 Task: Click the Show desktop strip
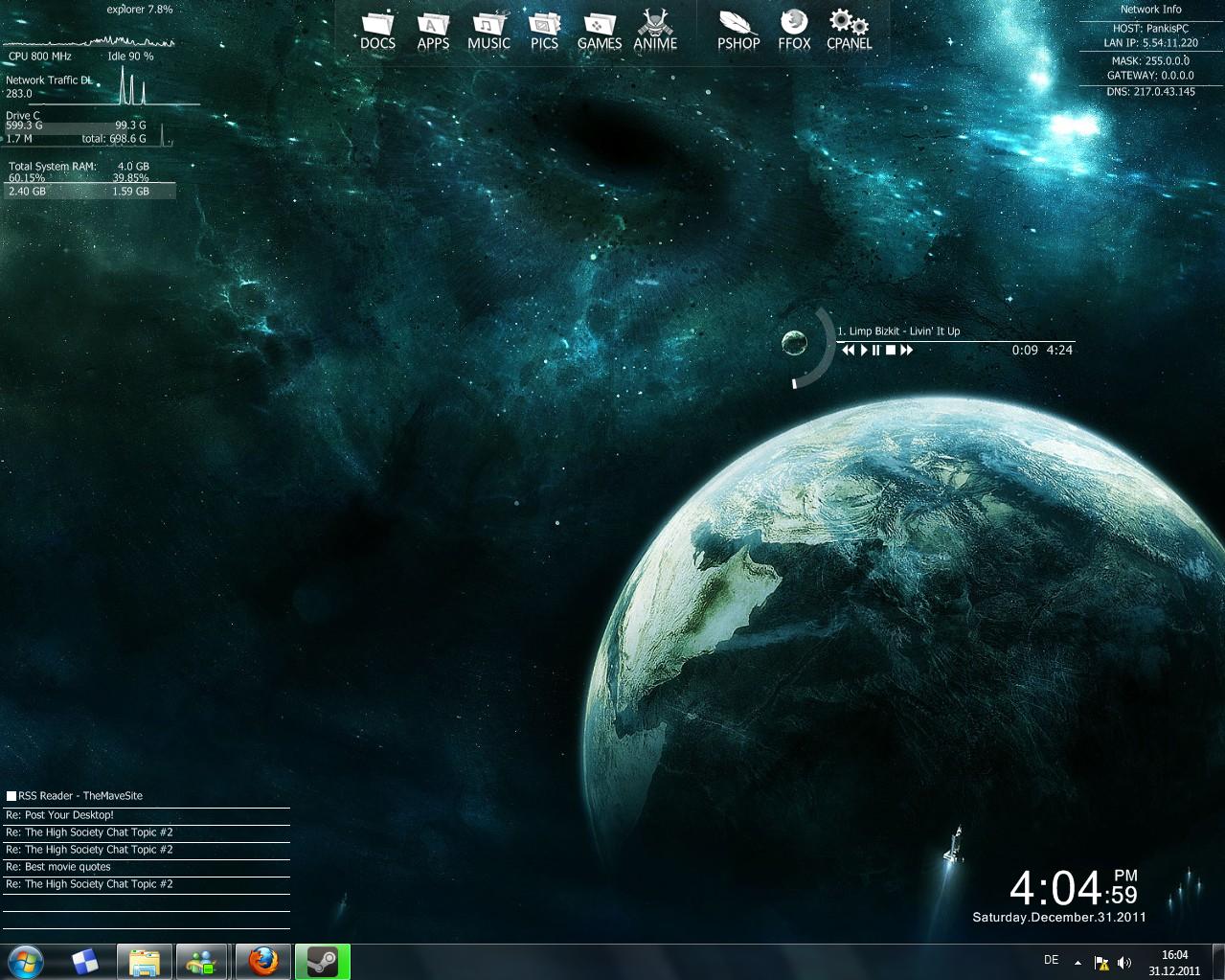click(x=1218, y=962)
